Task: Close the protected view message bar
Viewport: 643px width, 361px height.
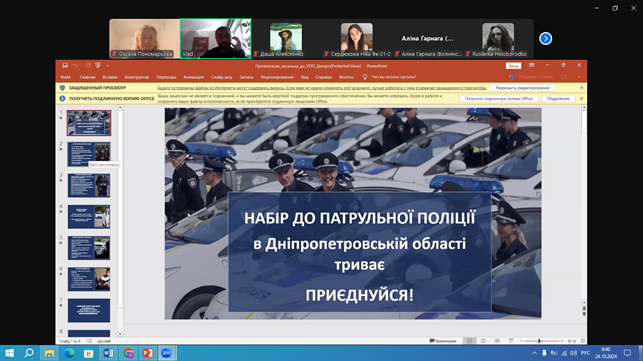Action: coord(581,88)
